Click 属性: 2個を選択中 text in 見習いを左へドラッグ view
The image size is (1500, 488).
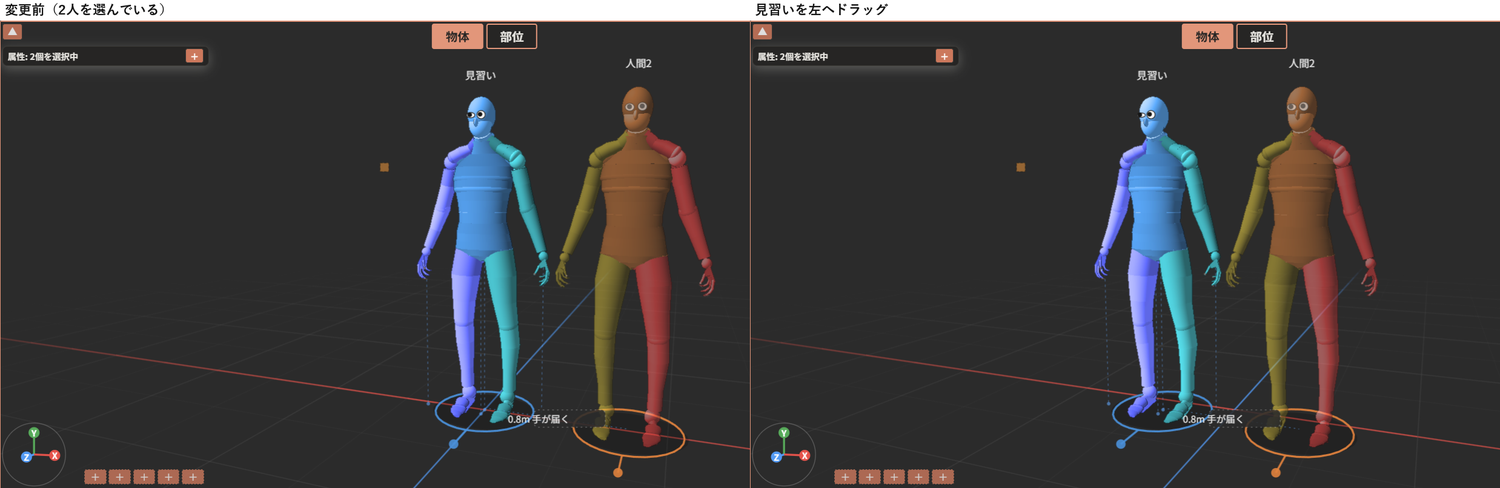point(792,57)
